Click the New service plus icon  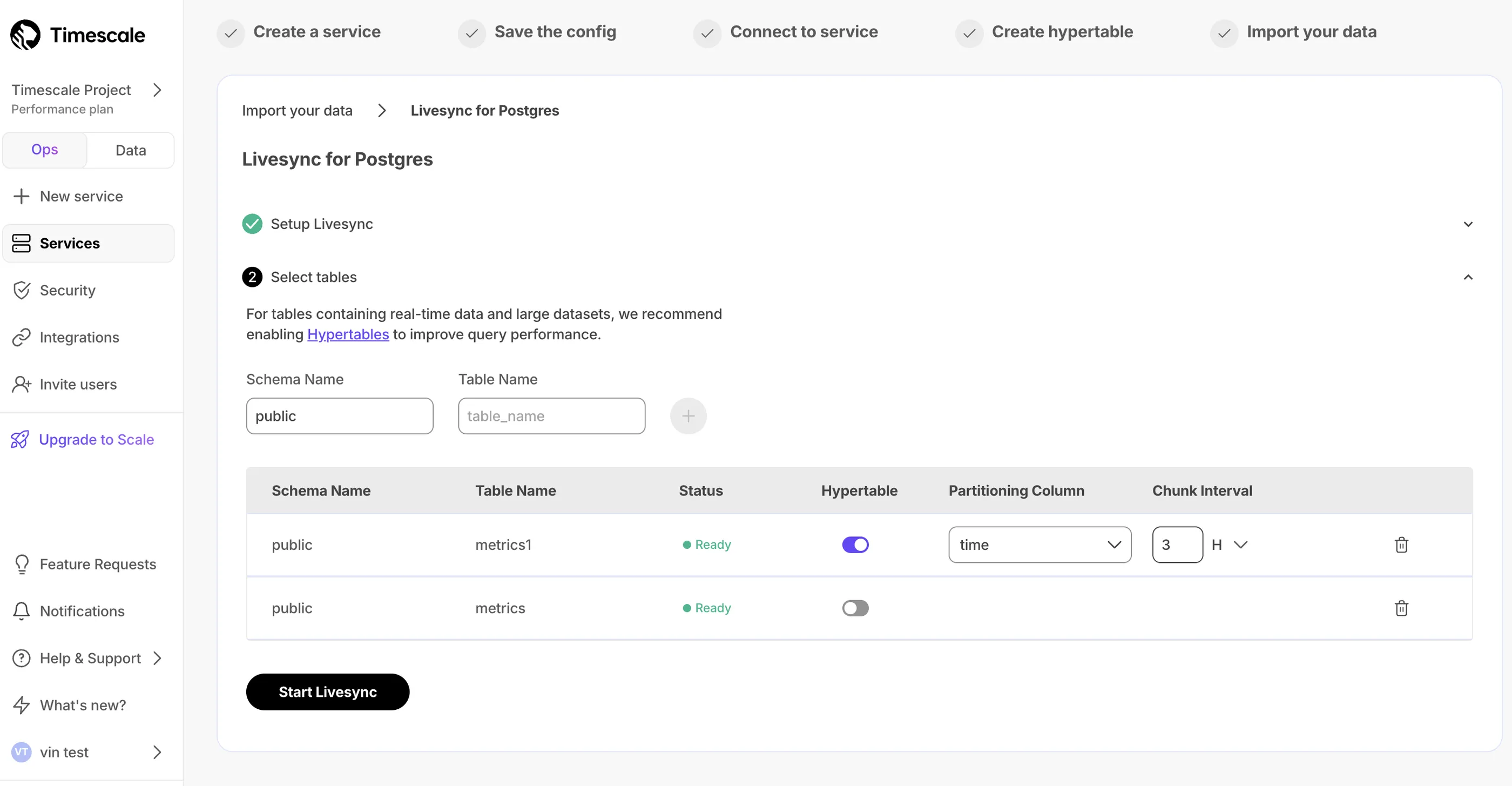pos(21,196)
